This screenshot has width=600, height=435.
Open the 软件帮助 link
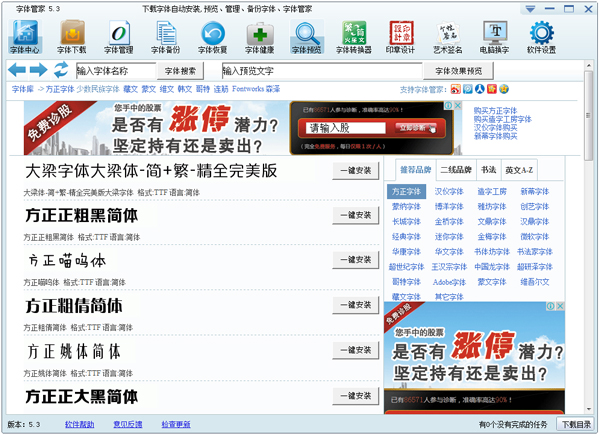point(80,424)
